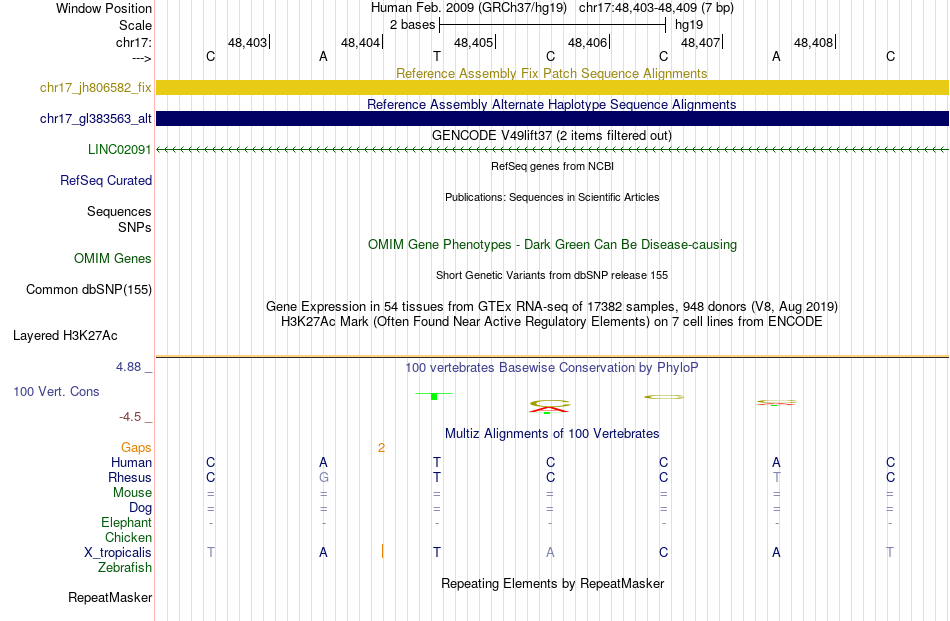The height and width of the screenshot is (621, 950).
Task: Click the H3K27Ac Mark track title
Action: click(552, 322)
